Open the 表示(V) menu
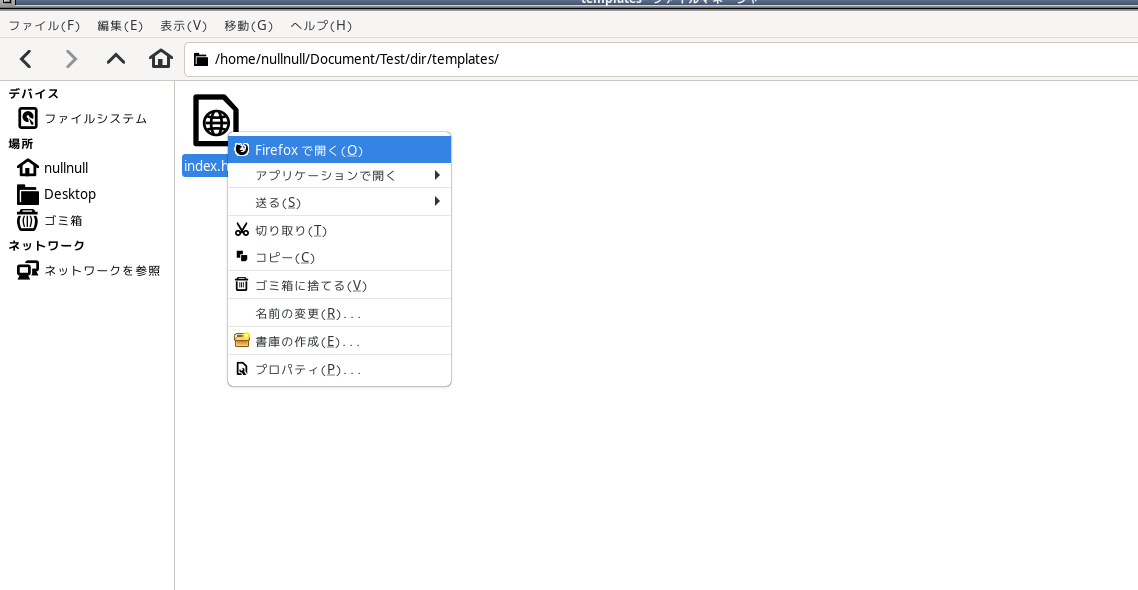 click(x=184, y=25)
